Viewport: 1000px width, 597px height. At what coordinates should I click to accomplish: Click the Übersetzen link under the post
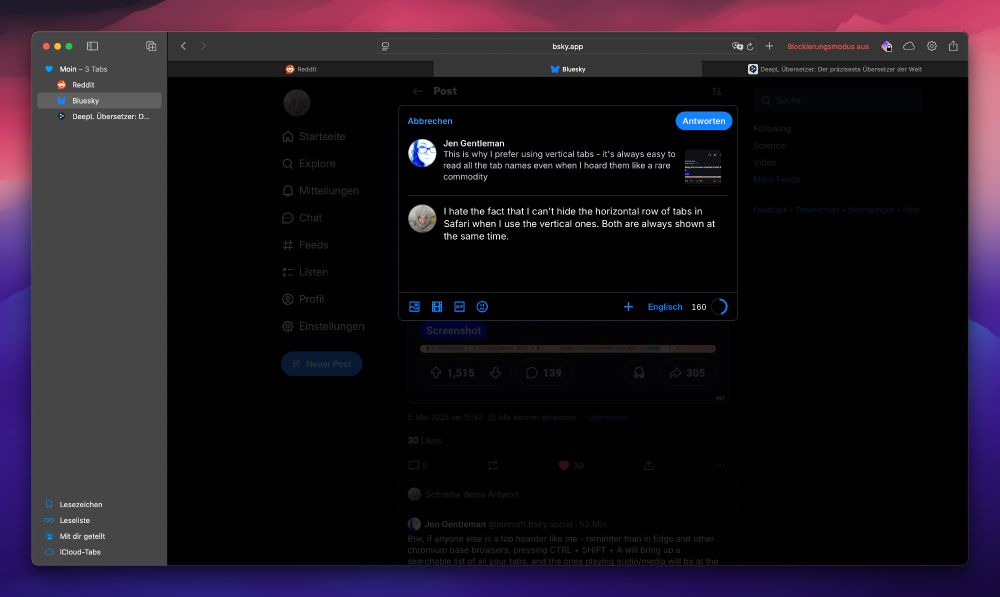click(x=608, y=417)
